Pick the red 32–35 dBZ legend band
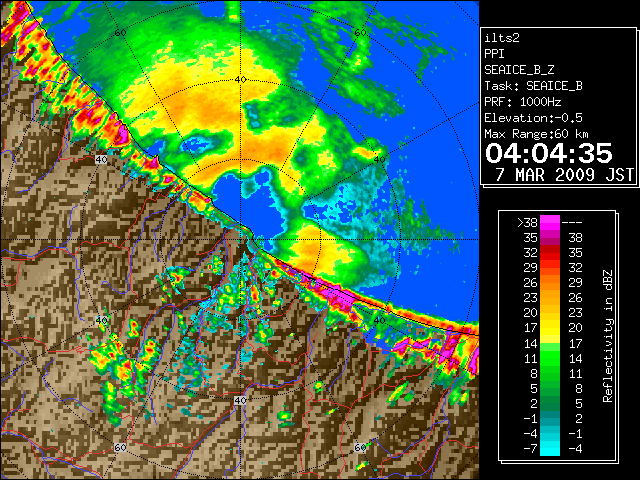This screenshot has height=480, width=640. click(550, 253)
